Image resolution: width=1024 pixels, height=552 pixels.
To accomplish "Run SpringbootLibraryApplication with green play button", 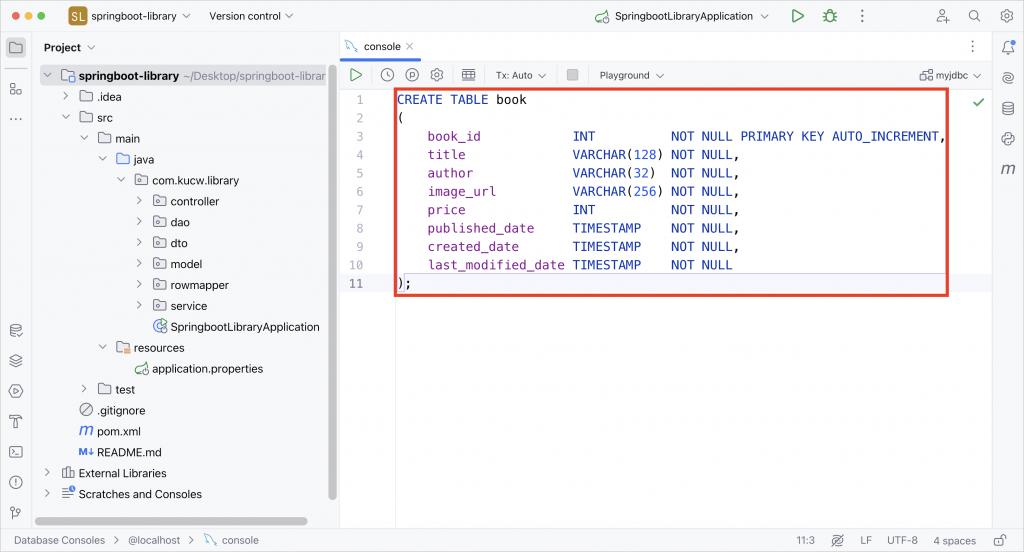I will 797,16.
